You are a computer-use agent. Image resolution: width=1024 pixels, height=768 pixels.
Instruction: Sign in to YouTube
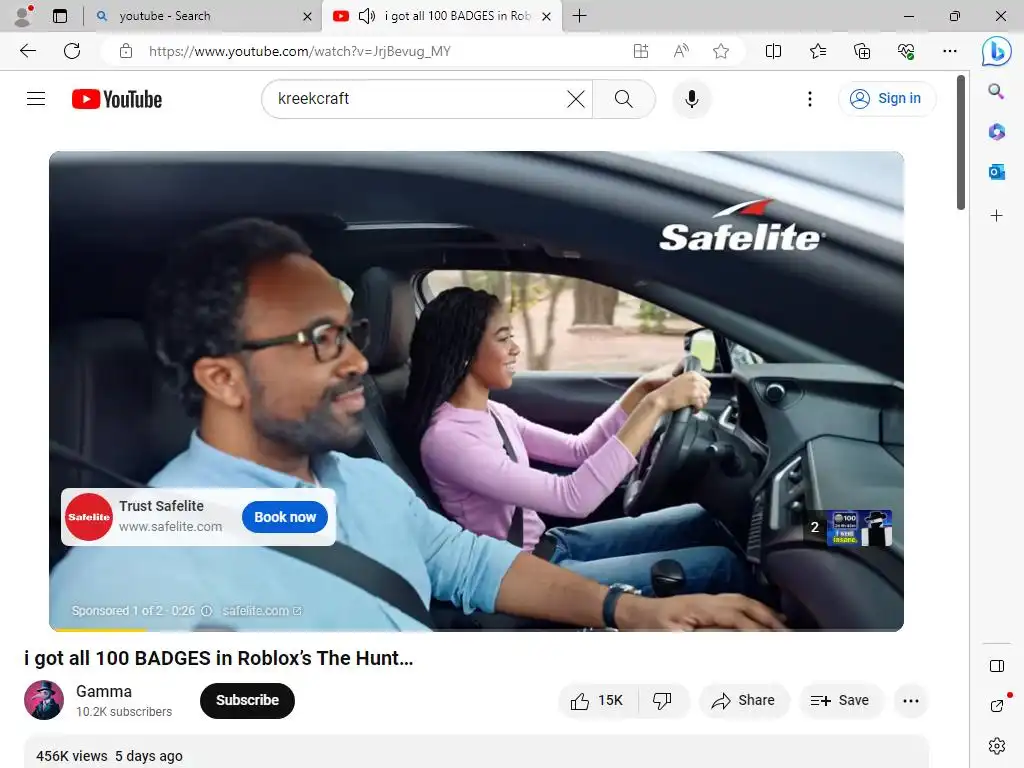click(886, 99)
